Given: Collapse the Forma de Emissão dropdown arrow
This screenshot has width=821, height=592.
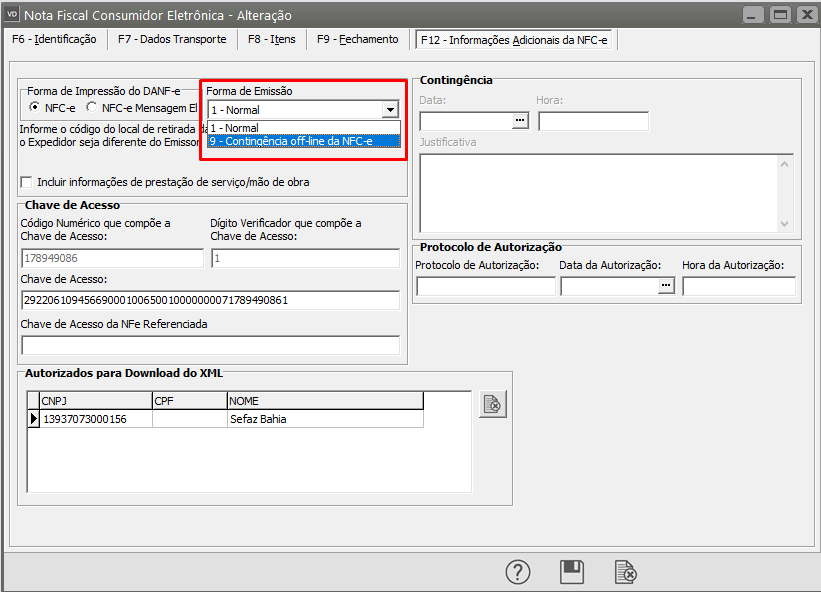Looking at the screenshot, I should 390,110.
